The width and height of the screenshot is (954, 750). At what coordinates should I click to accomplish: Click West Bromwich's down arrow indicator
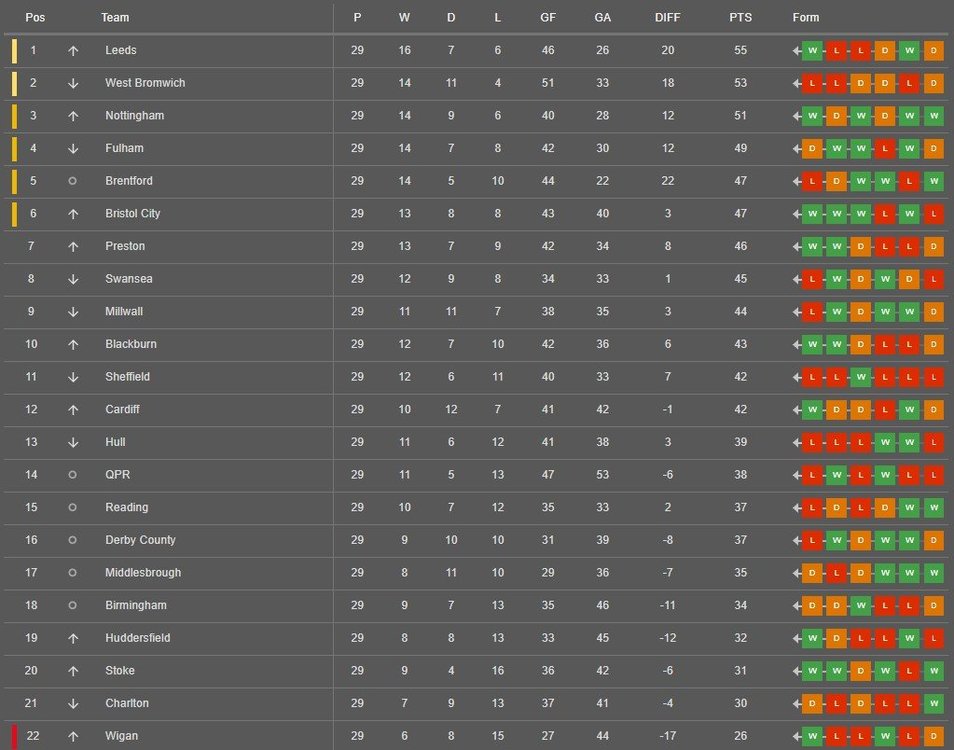pyautogui.click(x=73, y=83)
